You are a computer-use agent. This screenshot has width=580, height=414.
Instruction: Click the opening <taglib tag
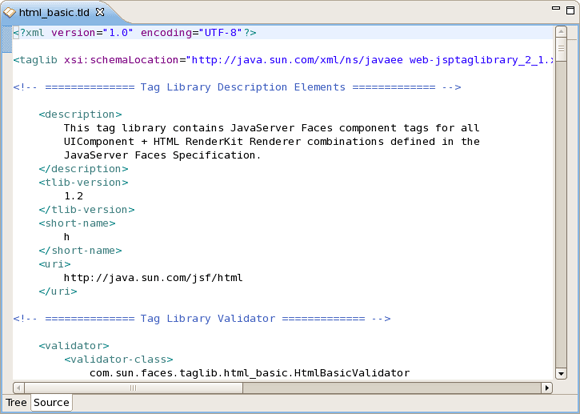[36, 60]
